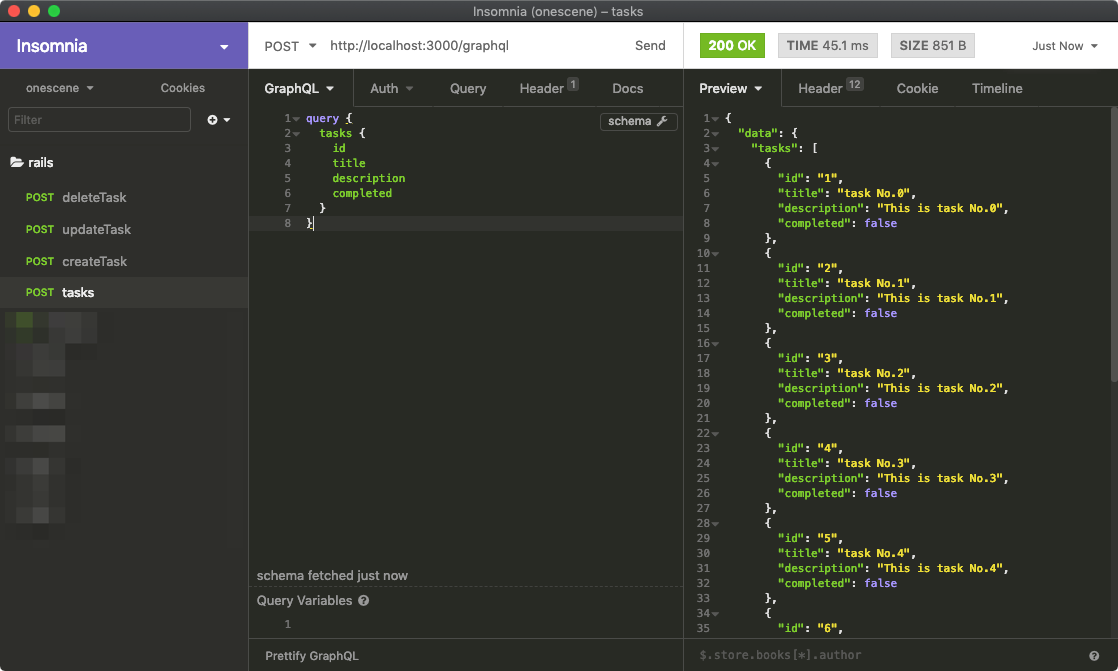
Task: Open the Insomnia app dropdown menu
Action: 224,47
